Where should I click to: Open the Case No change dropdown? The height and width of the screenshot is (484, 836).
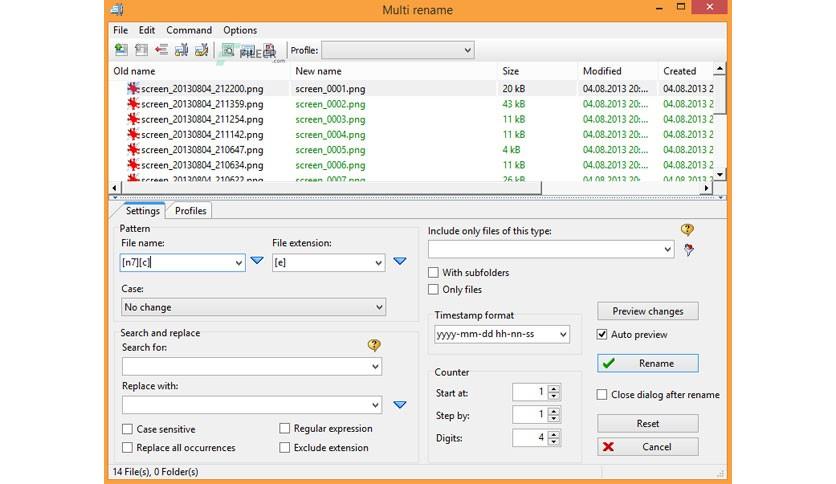(379, 307)
